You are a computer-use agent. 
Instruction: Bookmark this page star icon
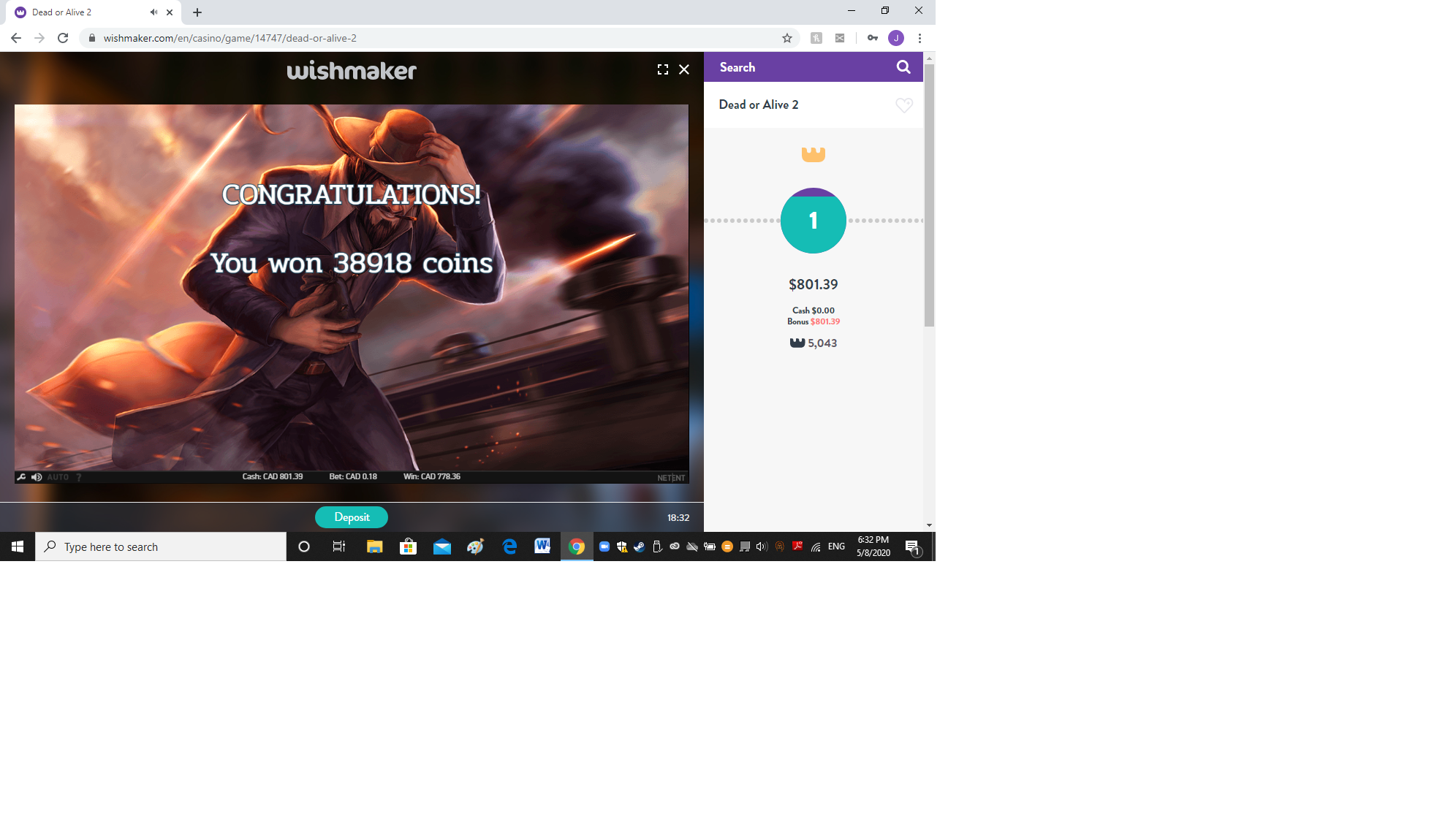click(787, 38)
